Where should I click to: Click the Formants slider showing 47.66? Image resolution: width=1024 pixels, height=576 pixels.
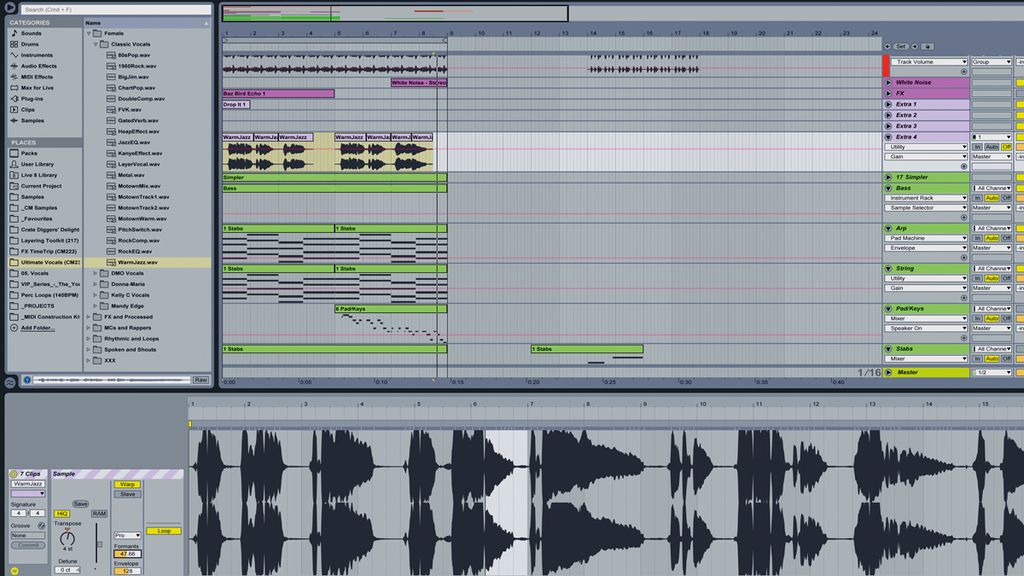[x=127, y=553]
